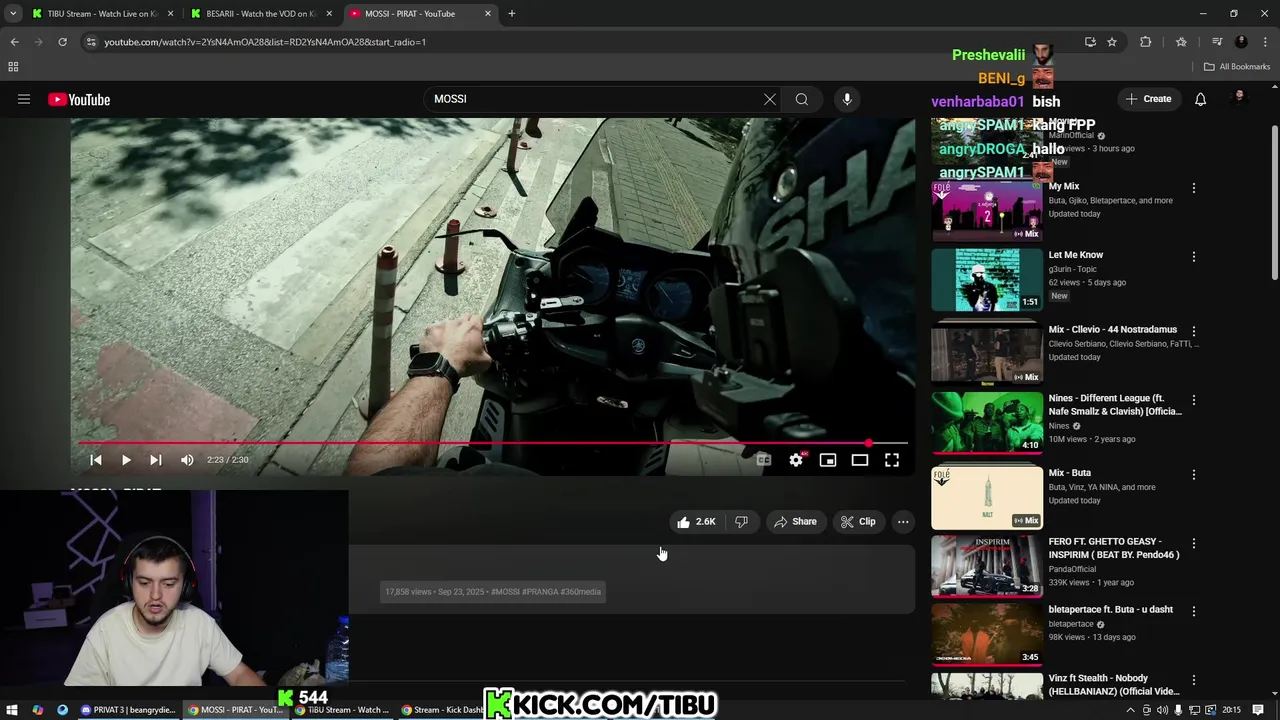Open the taskbar clock showing 20:15

(x=1232, y=710)
